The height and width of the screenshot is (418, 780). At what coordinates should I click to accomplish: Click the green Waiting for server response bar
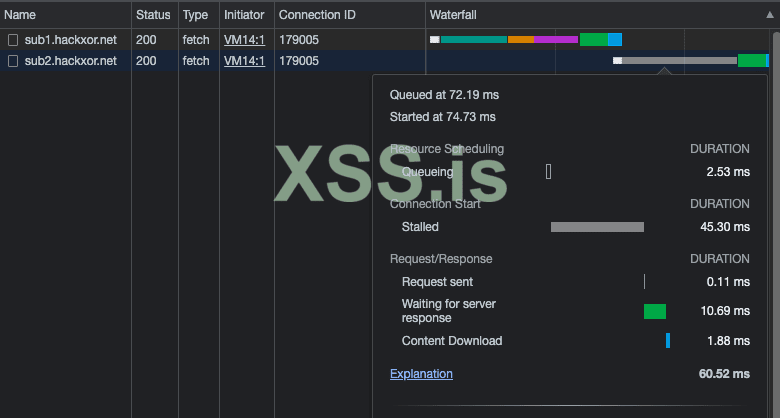(655, 312)
